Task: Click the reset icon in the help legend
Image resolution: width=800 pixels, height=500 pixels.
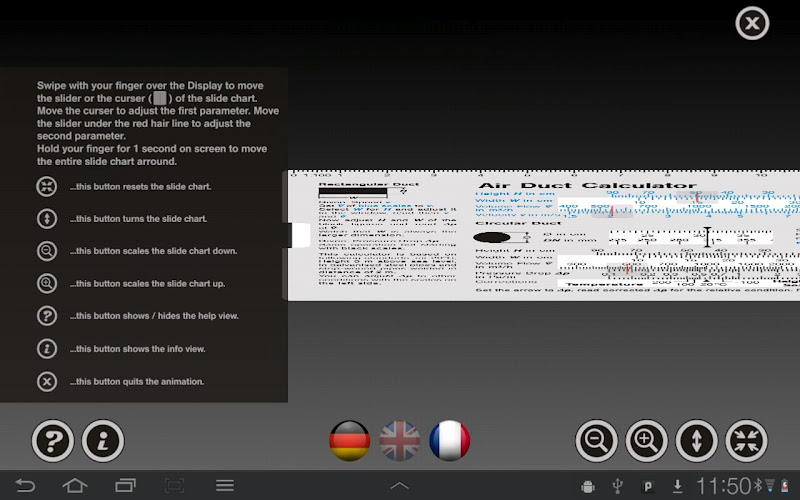Action: [x=47, y=186]
